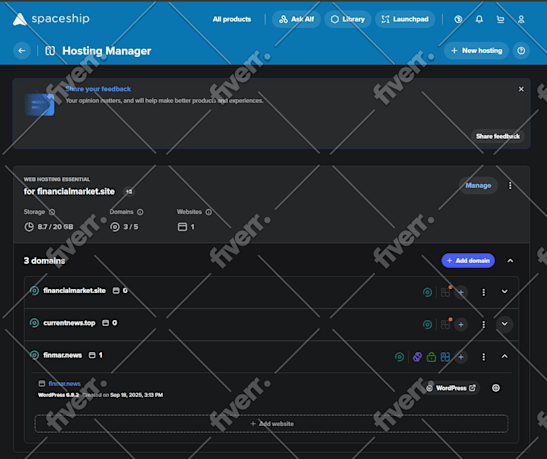Click New hosting button
Viewport: 547px width, 459px height.
(476, 51)
